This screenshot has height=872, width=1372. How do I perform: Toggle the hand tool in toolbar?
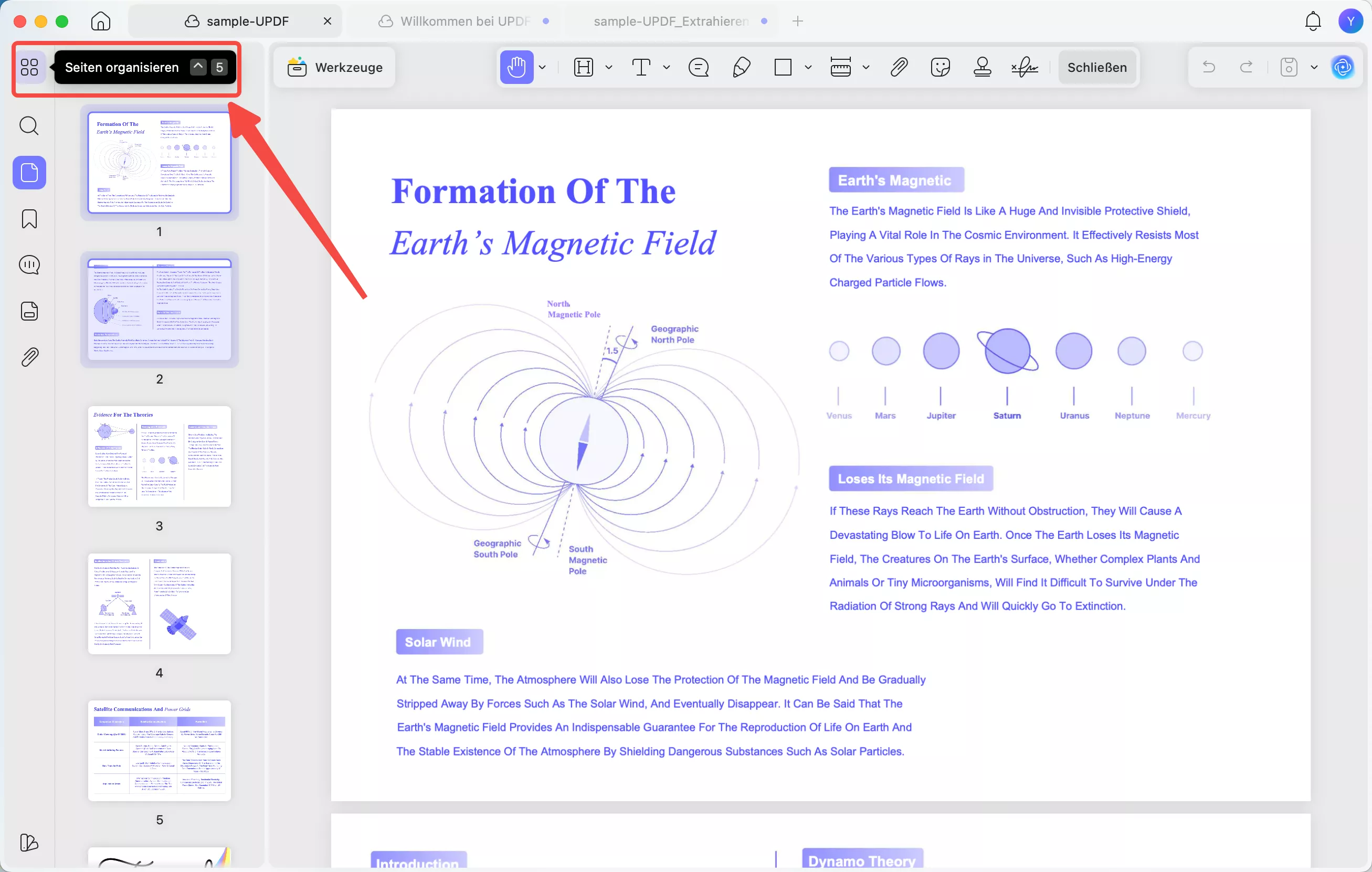[516, 67]
